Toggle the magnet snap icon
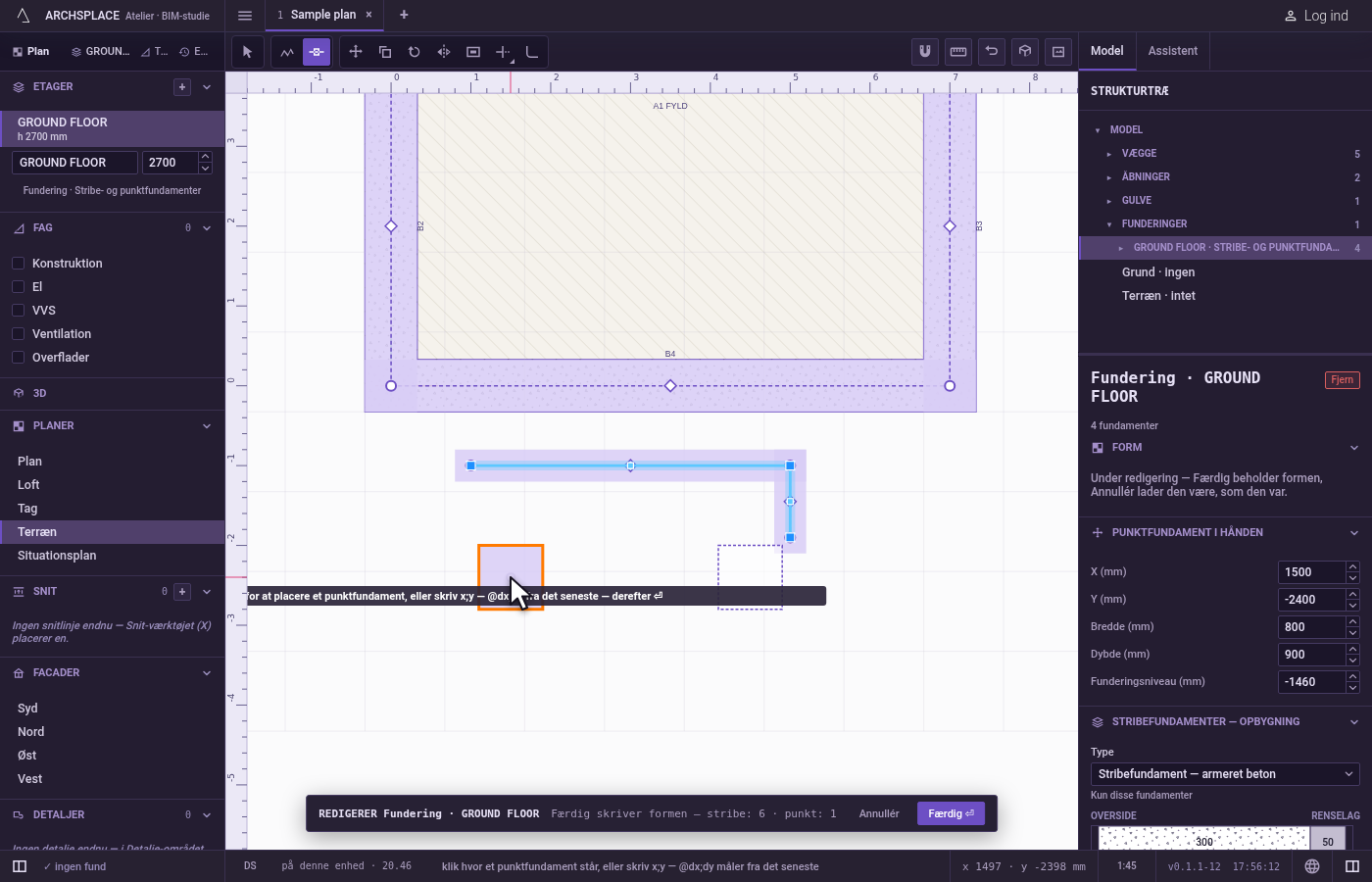 click(925, 51)
